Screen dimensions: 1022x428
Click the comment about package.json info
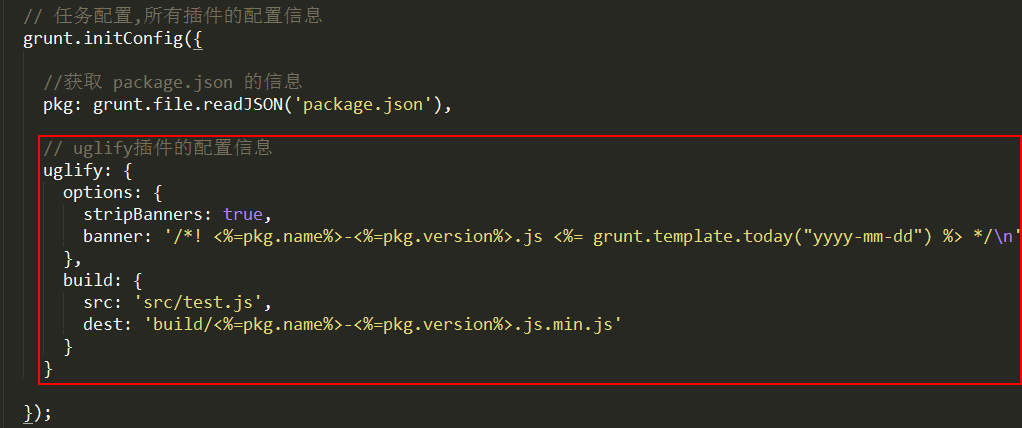(x=173, y=82)
